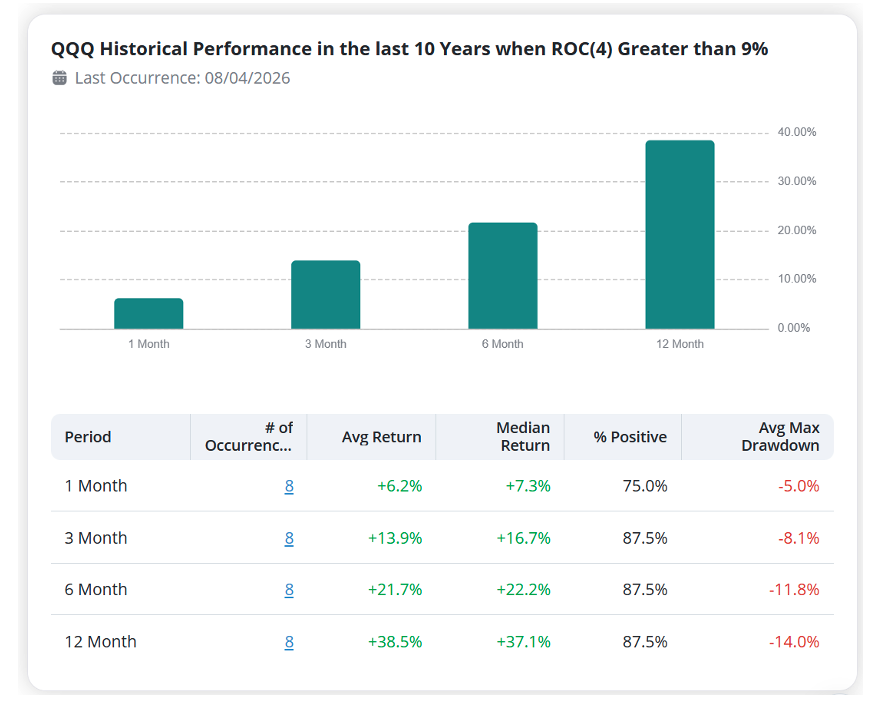The height and width of the screenshot is (707, 882).
Task: Open the 1 Month occurrences link
Action: (289, 486)
